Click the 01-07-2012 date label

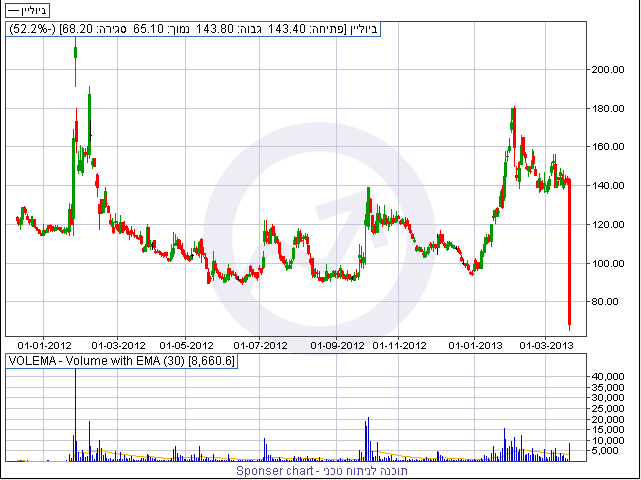click(x=260, y=345)
